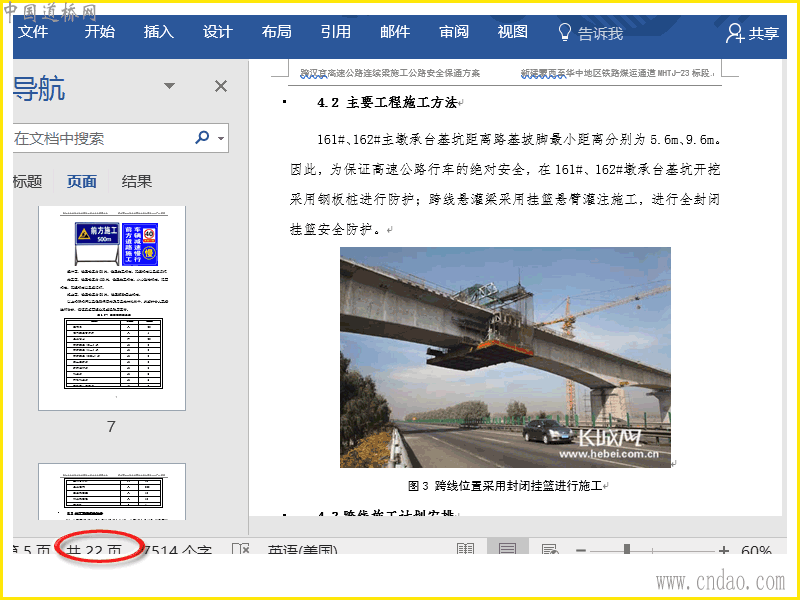
Task: Click the word count in status bar
Action: click(x=177, y=550)
